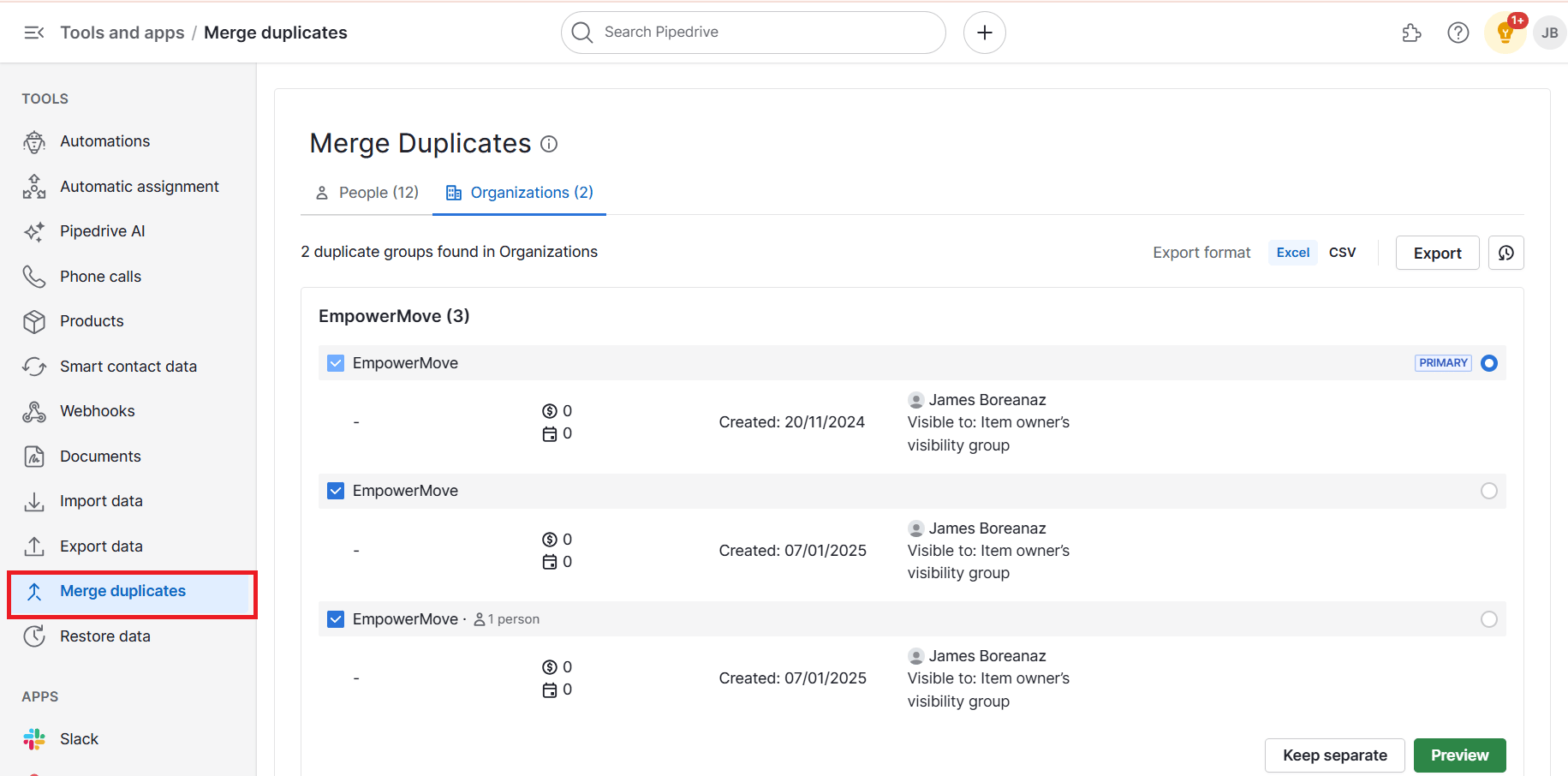Choose CSV export format

1342,253
